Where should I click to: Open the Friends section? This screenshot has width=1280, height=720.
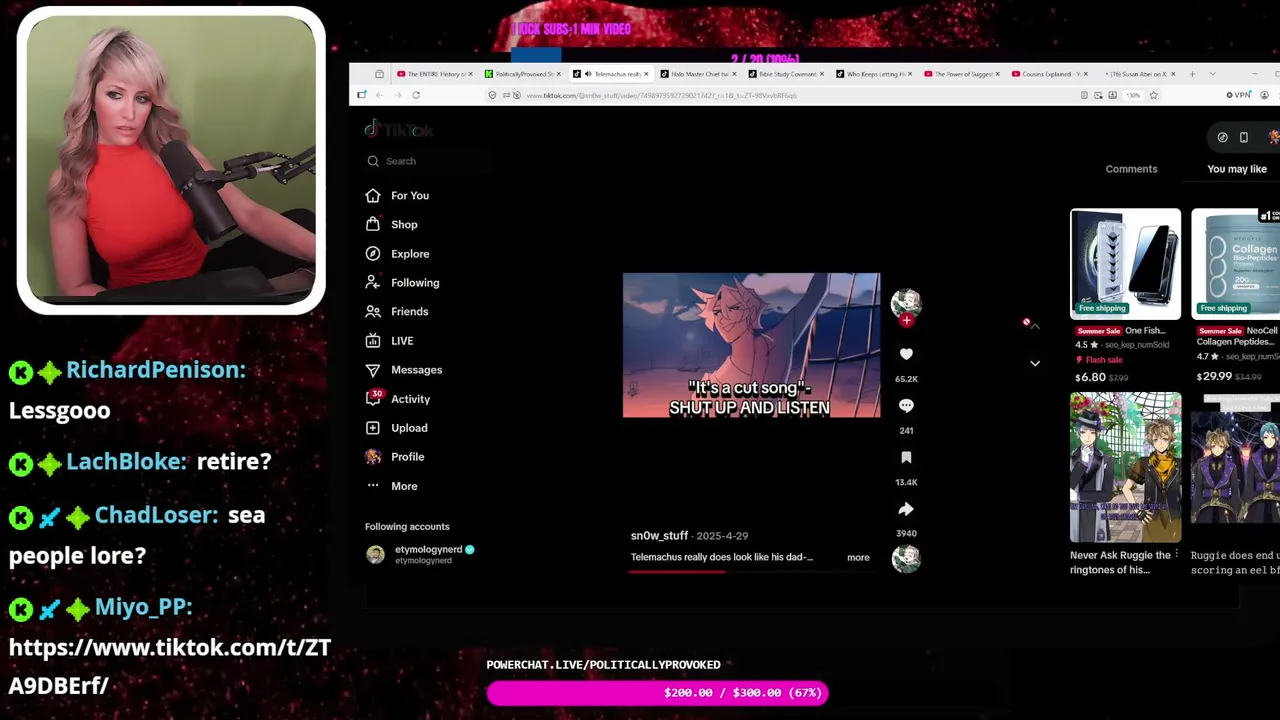coord(397,312)
